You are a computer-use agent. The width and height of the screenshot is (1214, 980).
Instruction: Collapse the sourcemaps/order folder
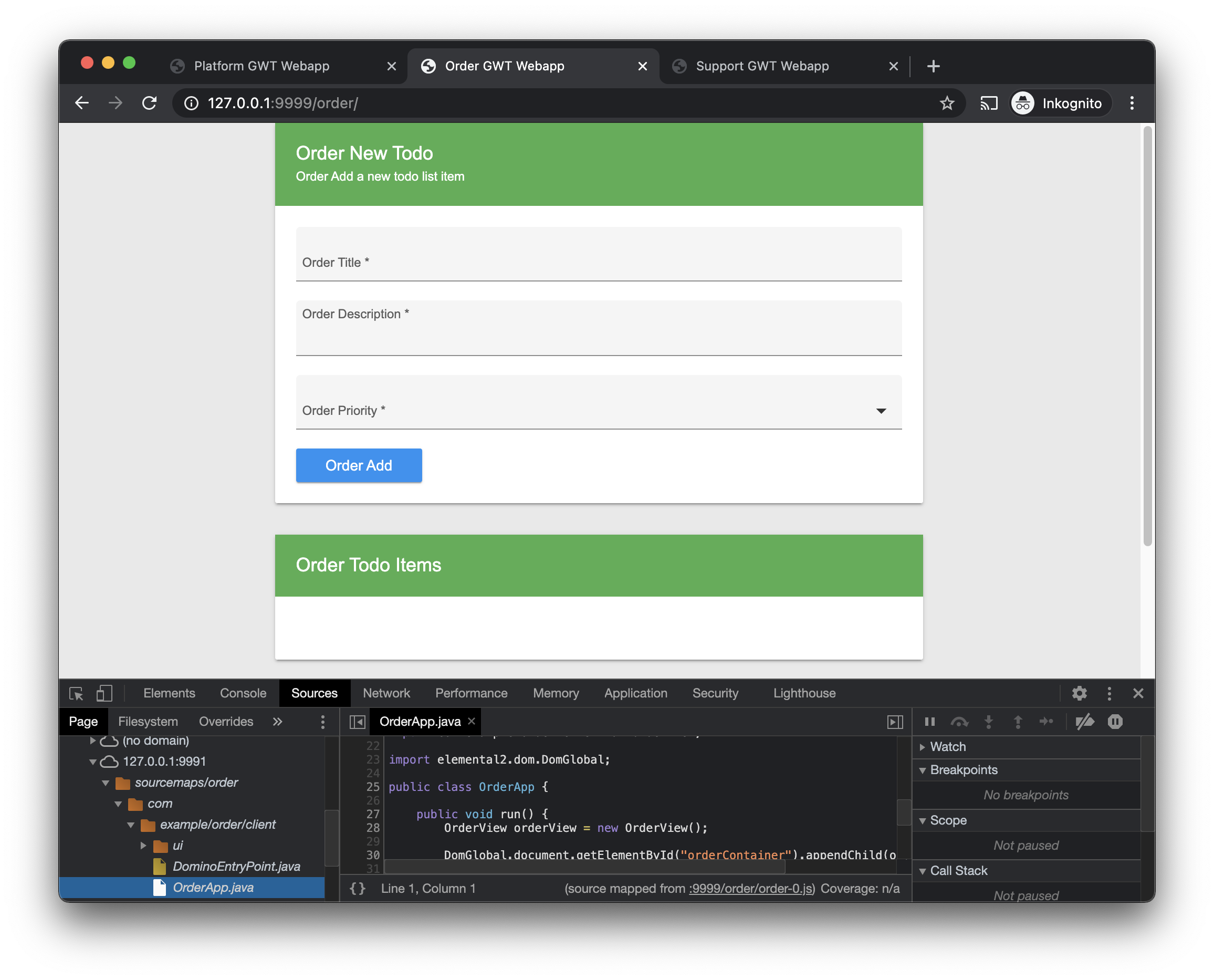click(106, 783)
